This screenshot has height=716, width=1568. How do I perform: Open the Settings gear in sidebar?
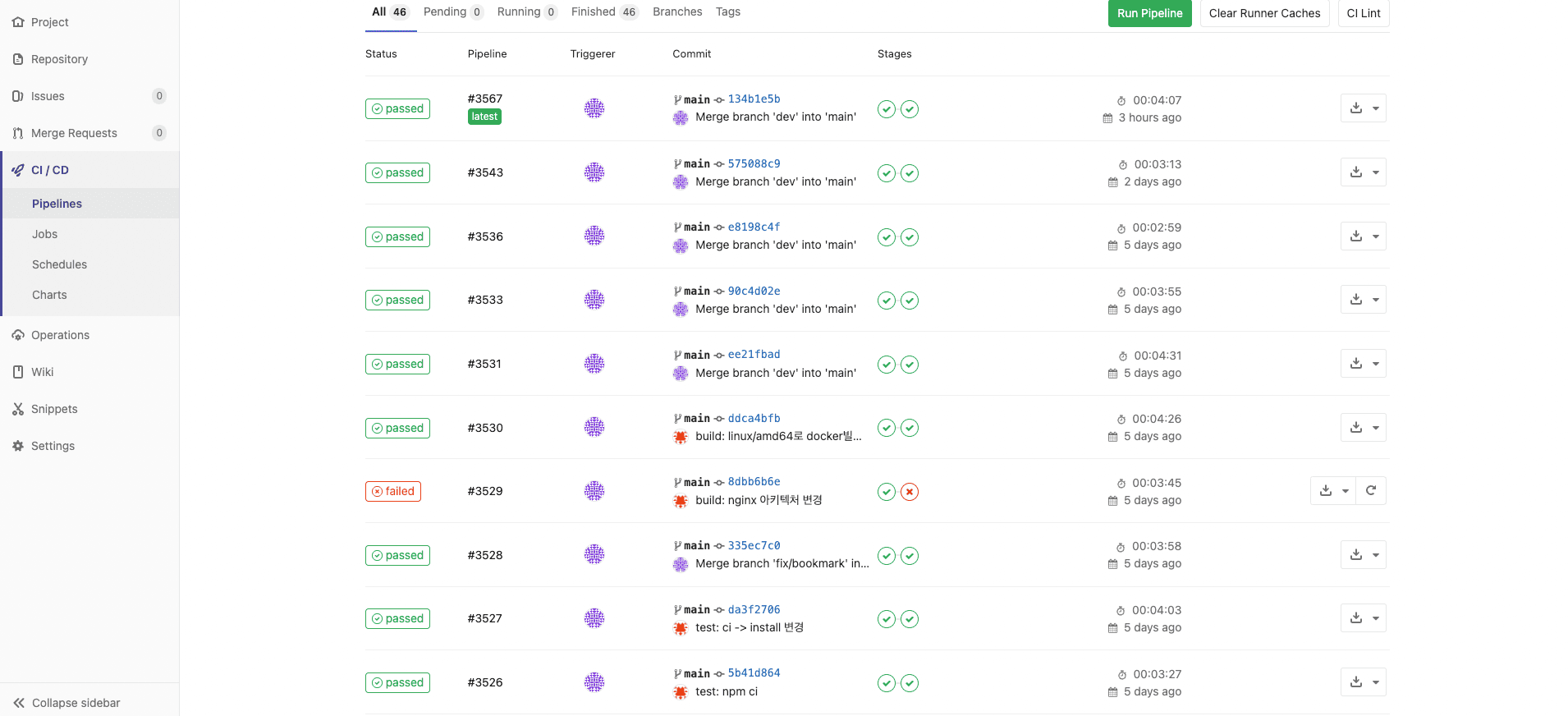[18, 446]
